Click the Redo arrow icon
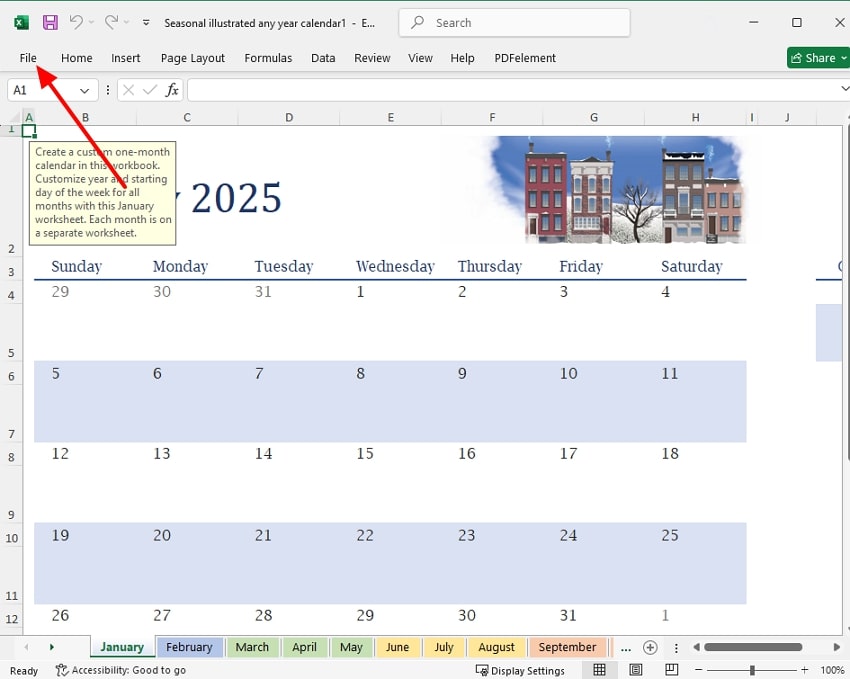The width and height of the screenshot is (850, 679). point(112,22)
